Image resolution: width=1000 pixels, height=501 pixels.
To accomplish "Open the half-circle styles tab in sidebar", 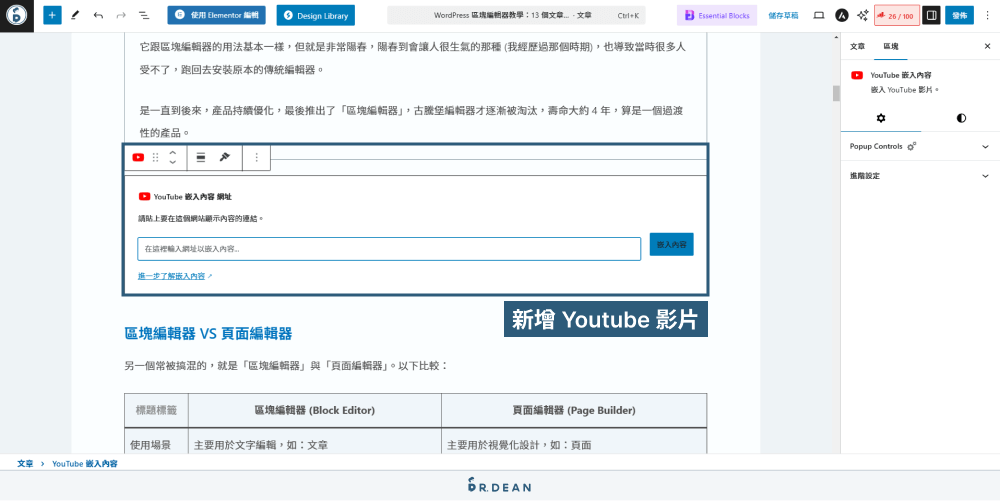I will coord(961,118).
